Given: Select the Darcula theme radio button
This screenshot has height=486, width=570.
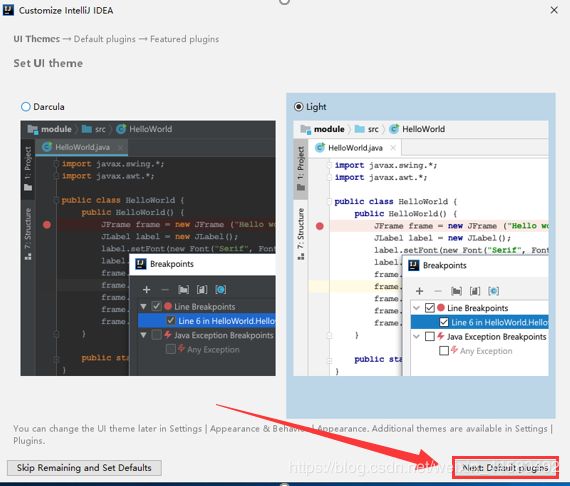Looking at the screenshot, I should (x=25, y=107).
